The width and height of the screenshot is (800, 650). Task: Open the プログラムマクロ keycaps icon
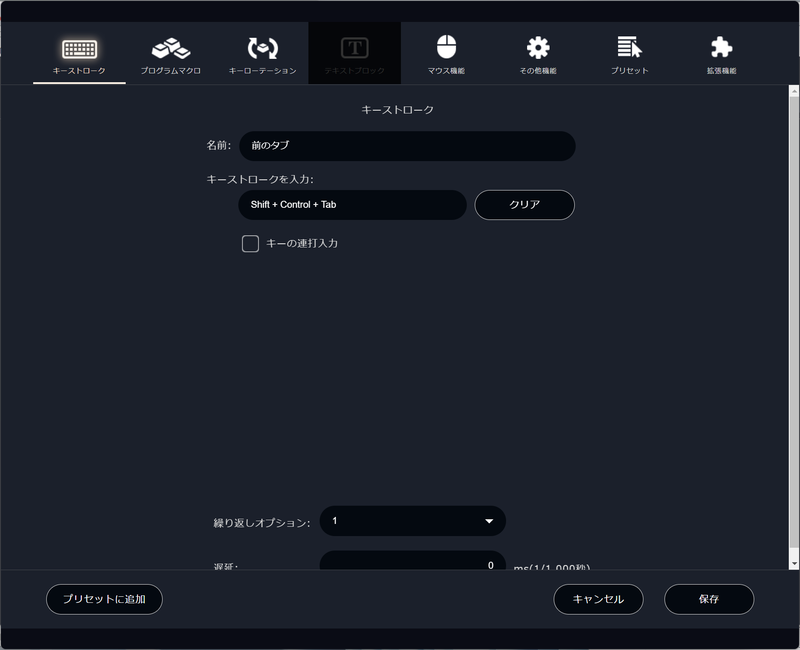[x=171, y=48]
